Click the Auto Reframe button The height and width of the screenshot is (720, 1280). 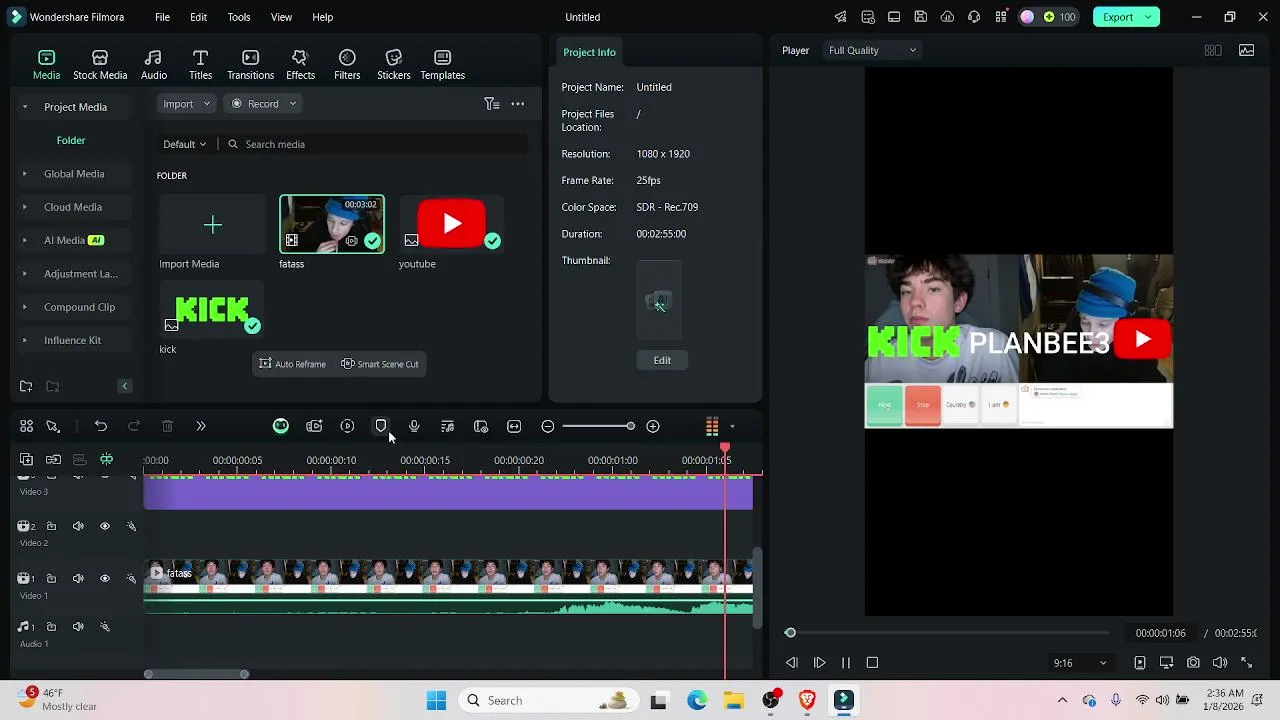pyautogui.click(x=292, y=364)
